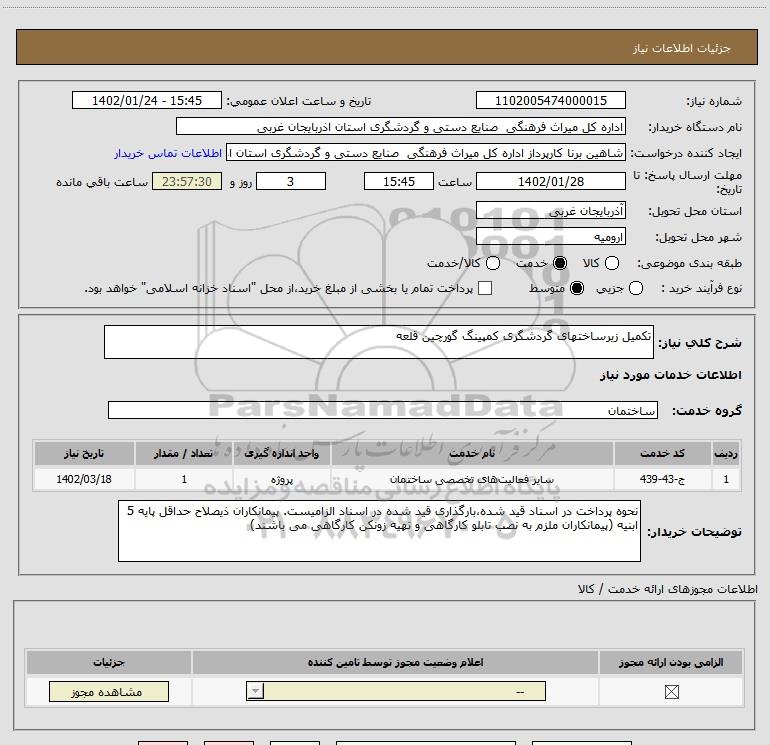Select the کالا/خدمت radio button
The height and width of the screenshot is (745, 770).
[493, 263]
